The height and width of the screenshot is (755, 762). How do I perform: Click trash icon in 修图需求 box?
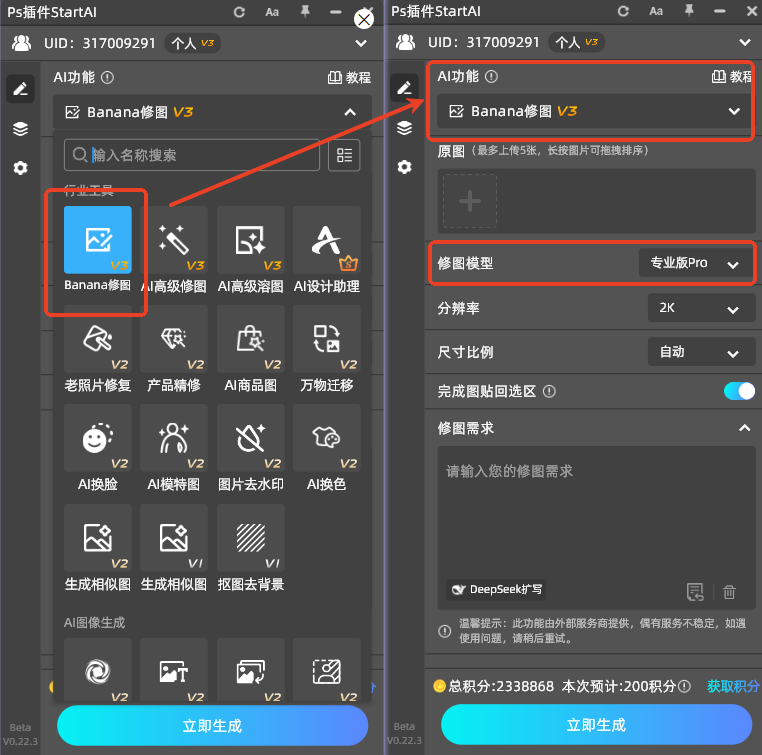click(x=729, y=592)
